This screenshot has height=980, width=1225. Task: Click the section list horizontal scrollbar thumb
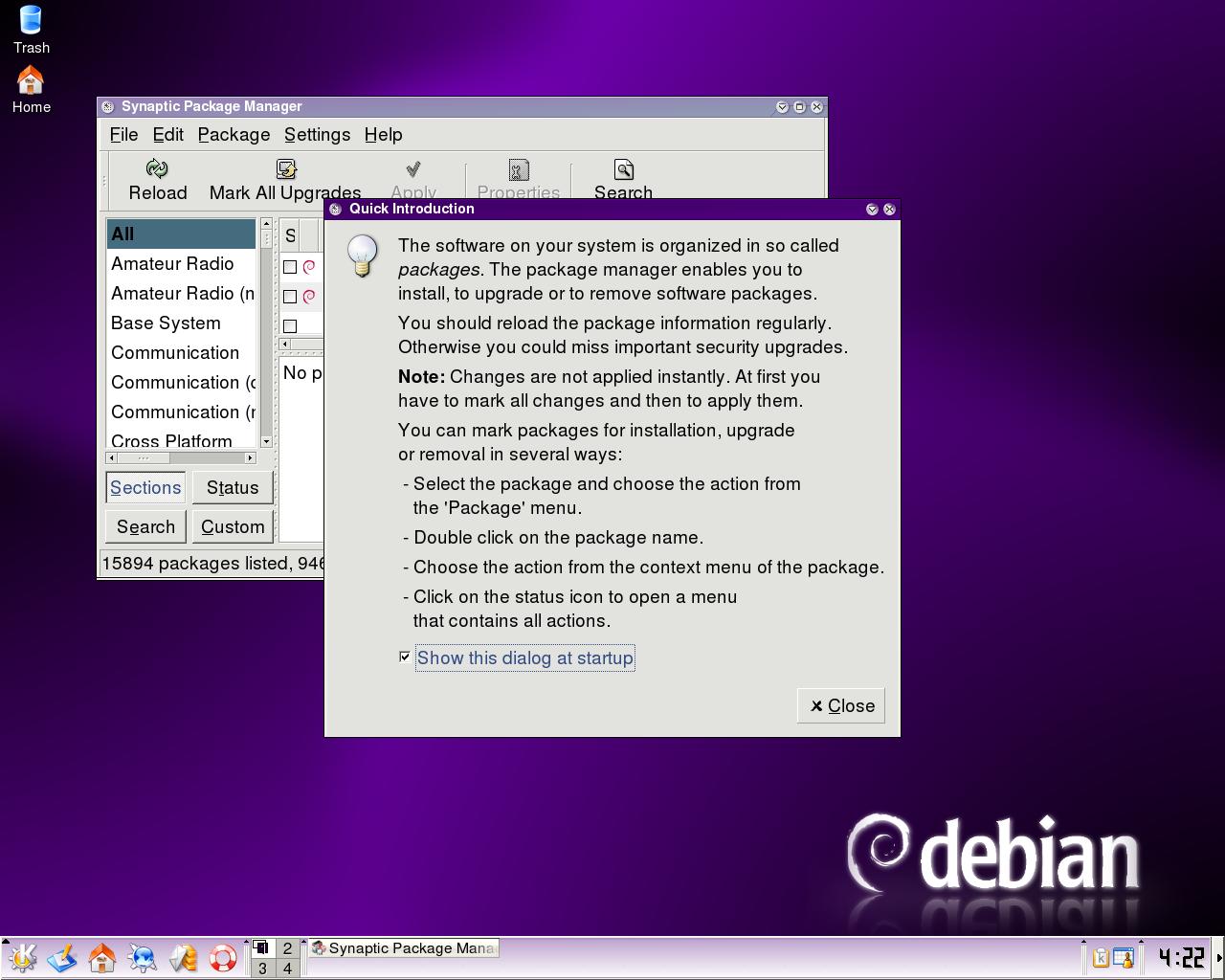coord(144,458)
